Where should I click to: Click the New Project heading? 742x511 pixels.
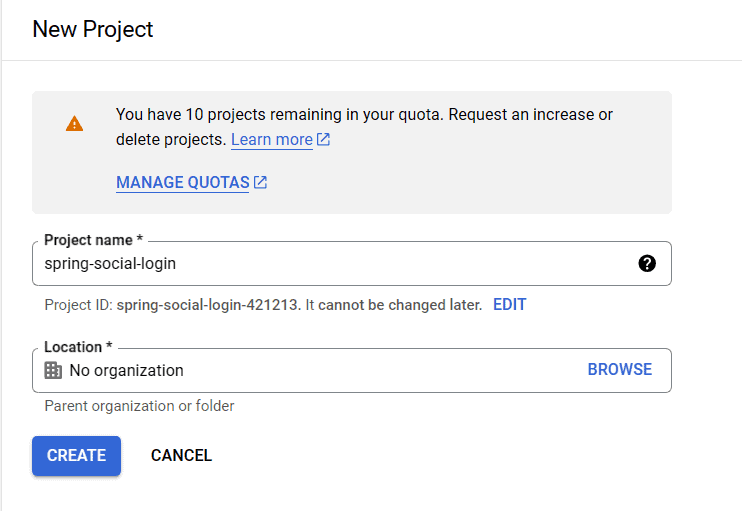pos(93,29)
